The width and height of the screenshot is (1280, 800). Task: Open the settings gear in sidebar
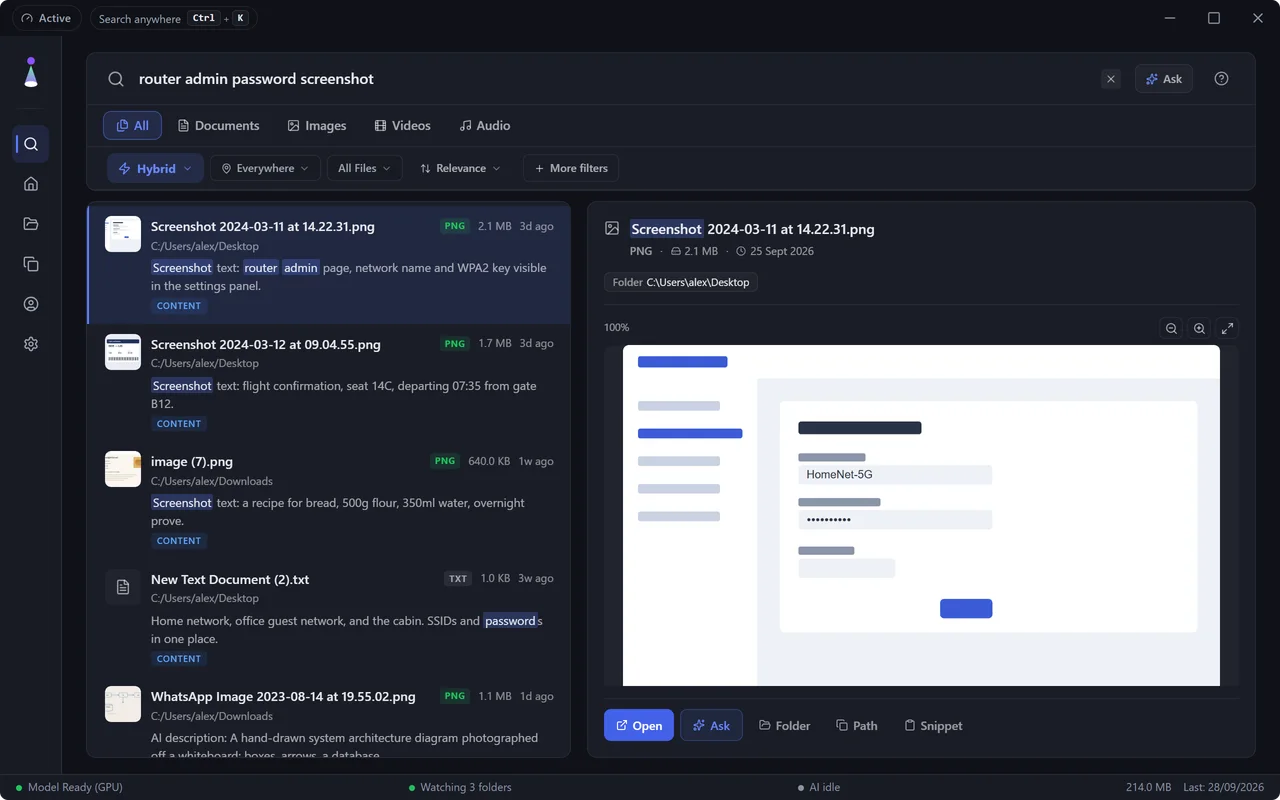31,344
